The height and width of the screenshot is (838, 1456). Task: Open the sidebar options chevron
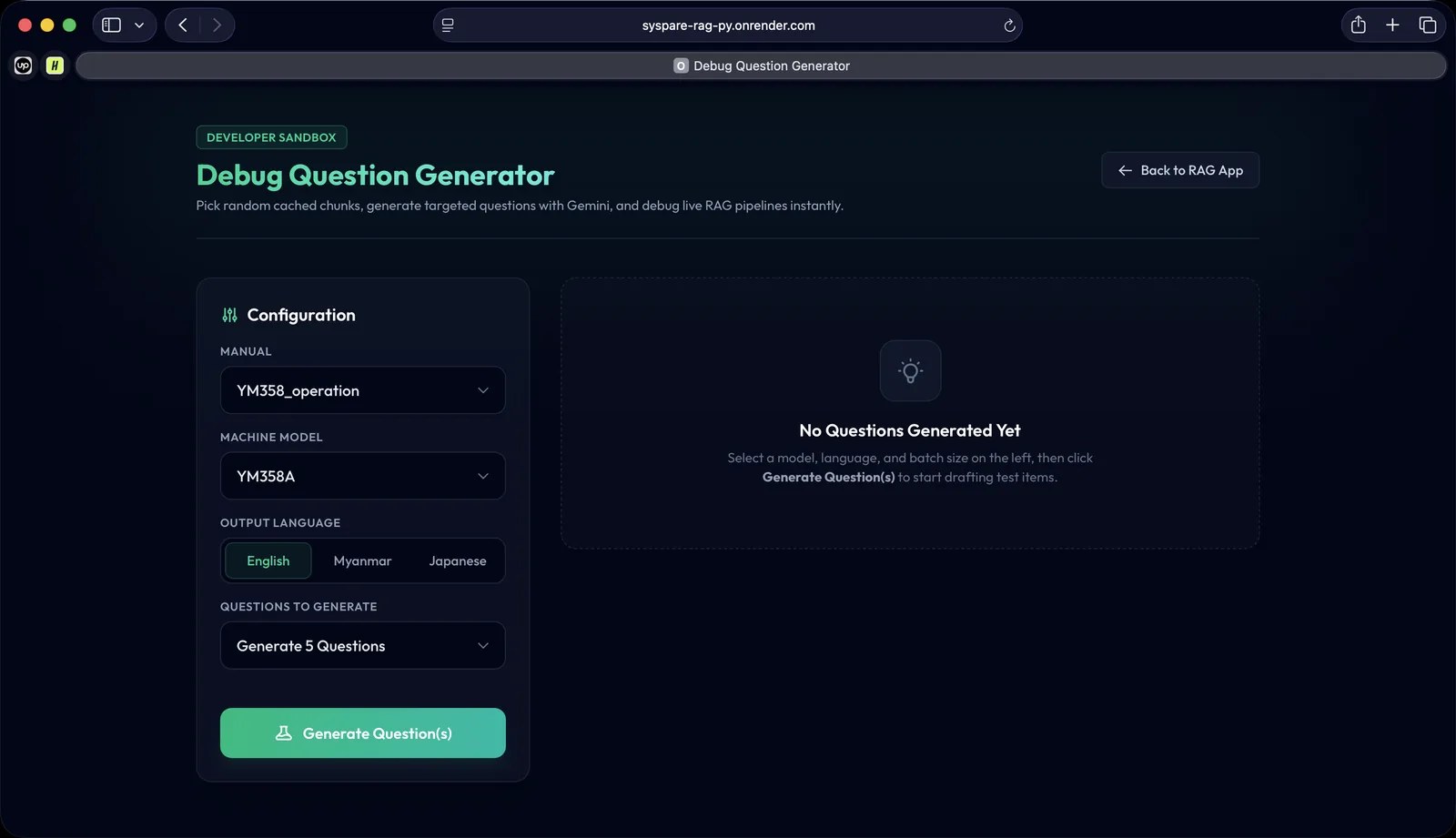pos(139,25)
